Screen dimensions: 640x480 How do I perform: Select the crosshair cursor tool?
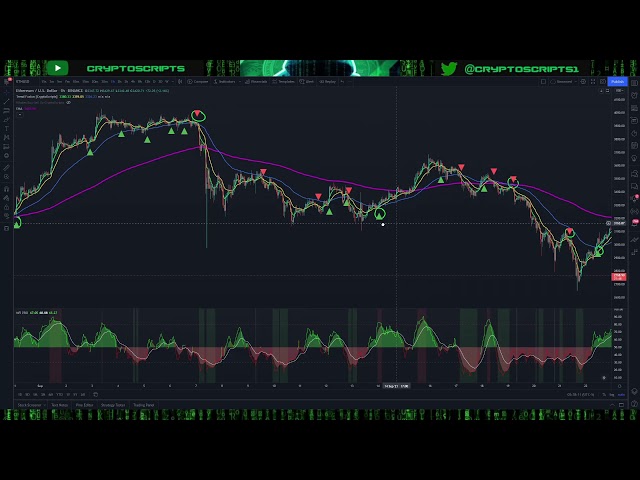[x=7, y=92]
